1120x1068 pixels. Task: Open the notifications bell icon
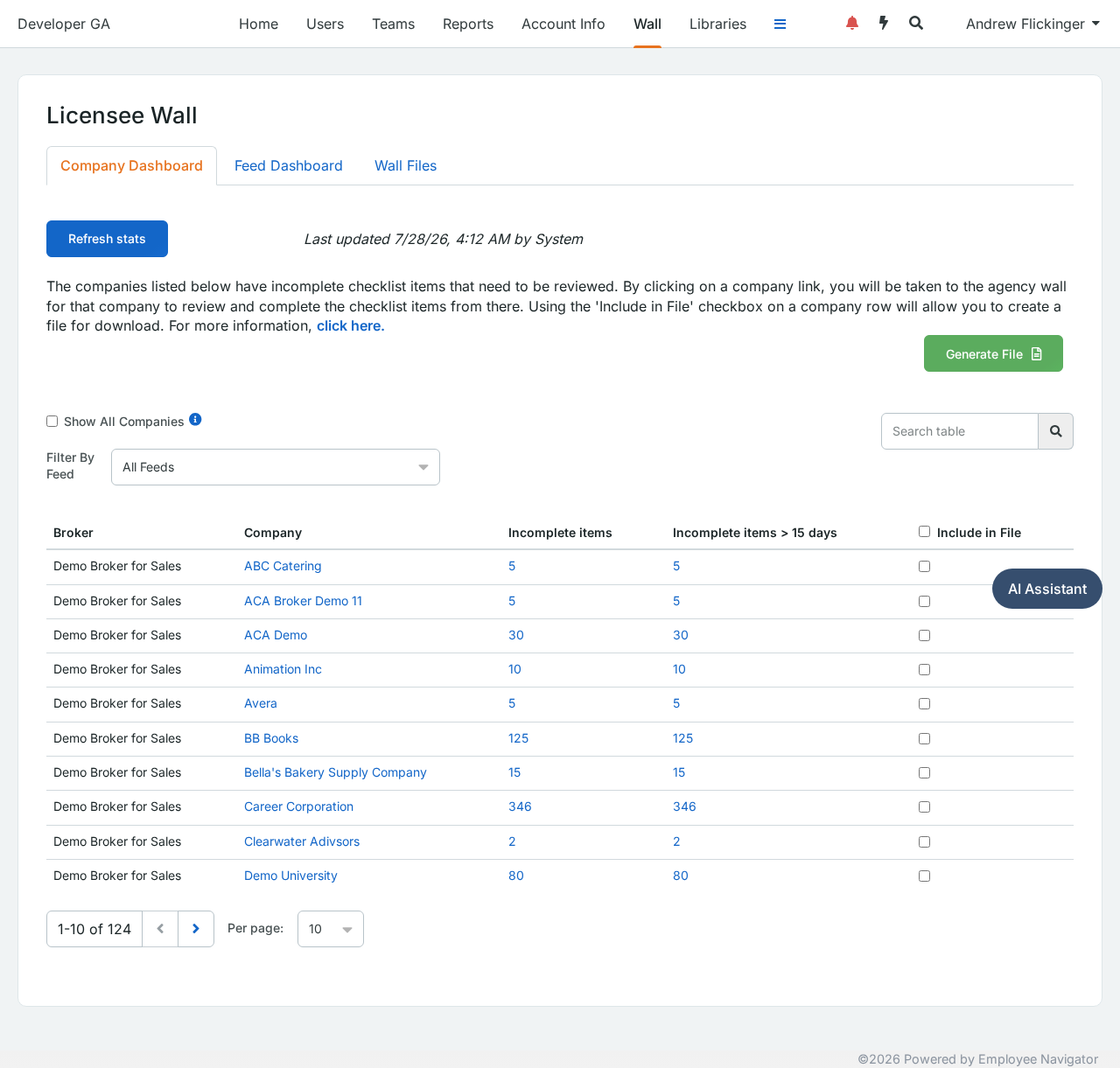click(851, 24)
